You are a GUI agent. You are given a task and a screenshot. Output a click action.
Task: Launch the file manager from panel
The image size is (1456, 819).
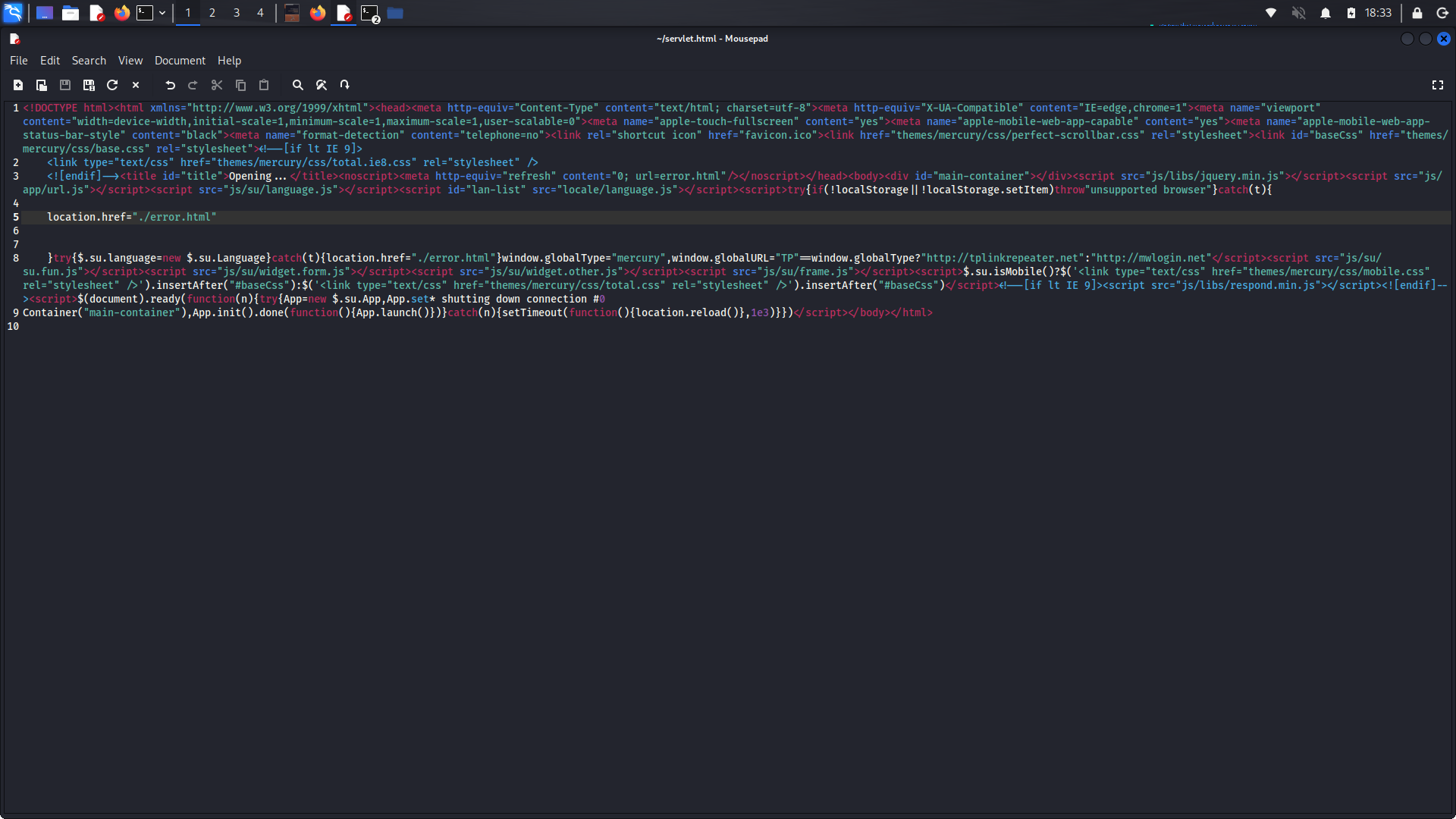(x=71, y=13)
